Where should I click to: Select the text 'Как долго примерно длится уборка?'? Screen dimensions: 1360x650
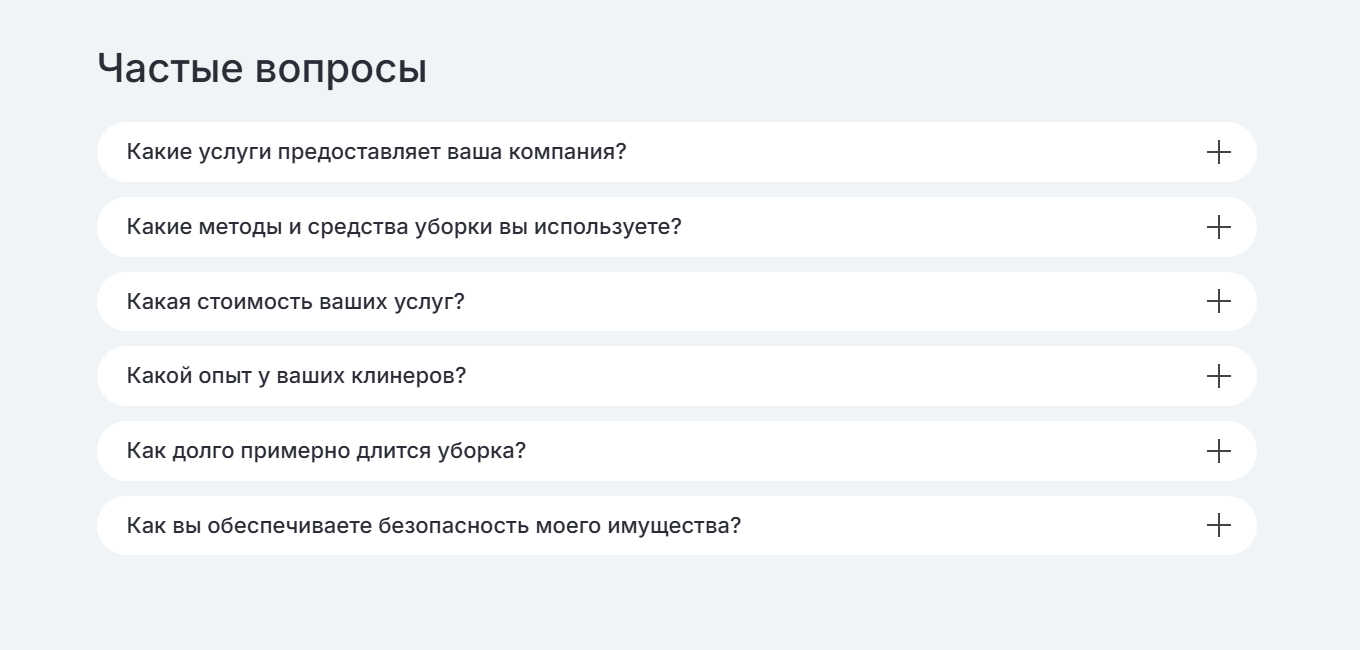326,451
